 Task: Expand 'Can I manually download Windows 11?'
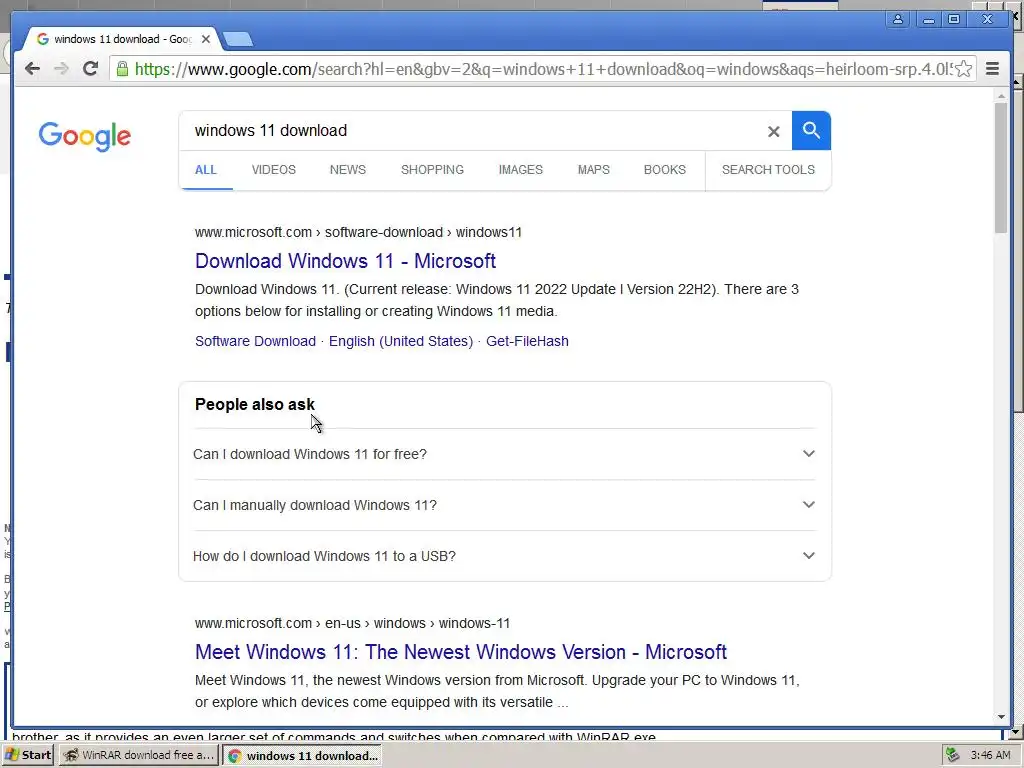click(504, 505)
